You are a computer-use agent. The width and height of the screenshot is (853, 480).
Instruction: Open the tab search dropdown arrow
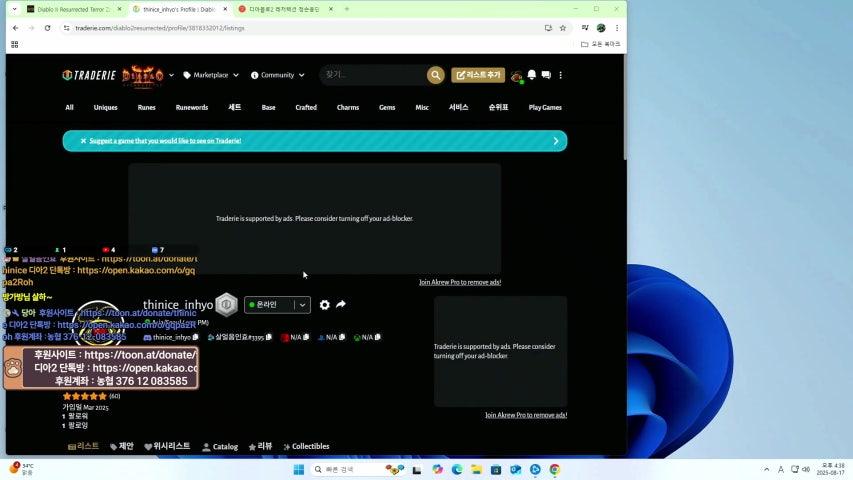14,9
